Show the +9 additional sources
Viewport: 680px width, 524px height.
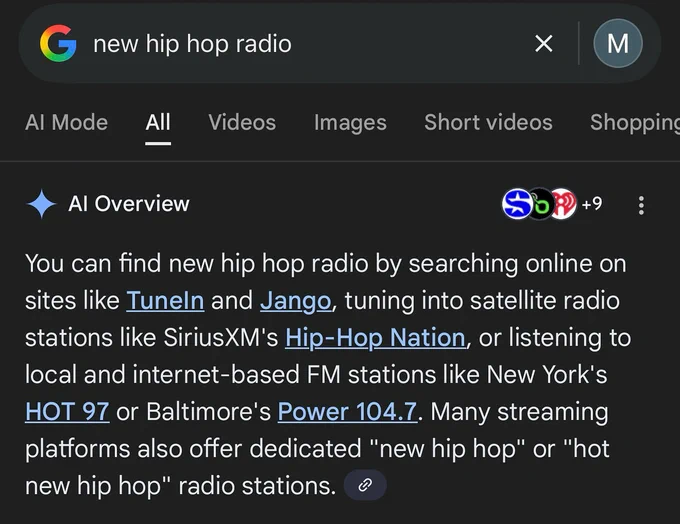[x=592, y=203]
